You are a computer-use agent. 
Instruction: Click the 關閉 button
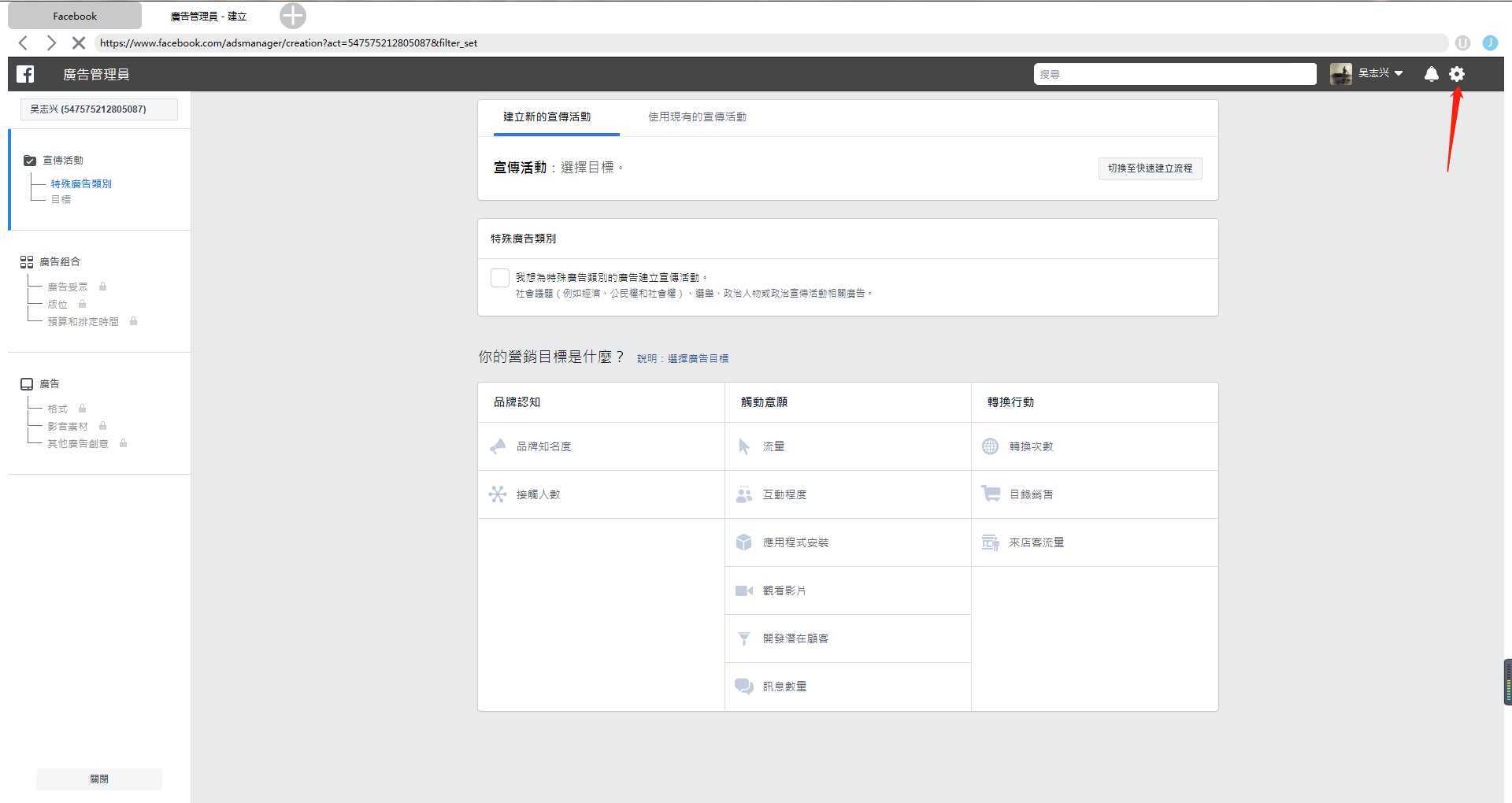click(x=99, y=779)
